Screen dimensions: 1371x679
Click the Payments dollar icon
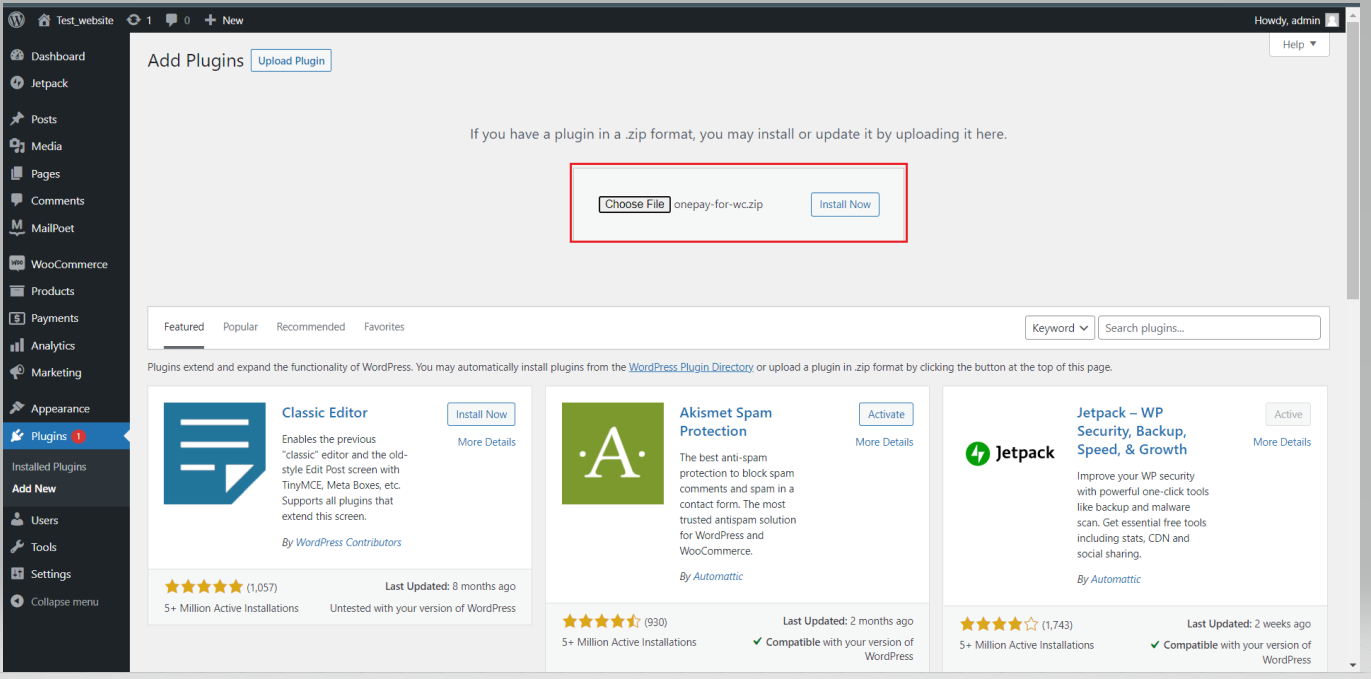pos(17,318)
